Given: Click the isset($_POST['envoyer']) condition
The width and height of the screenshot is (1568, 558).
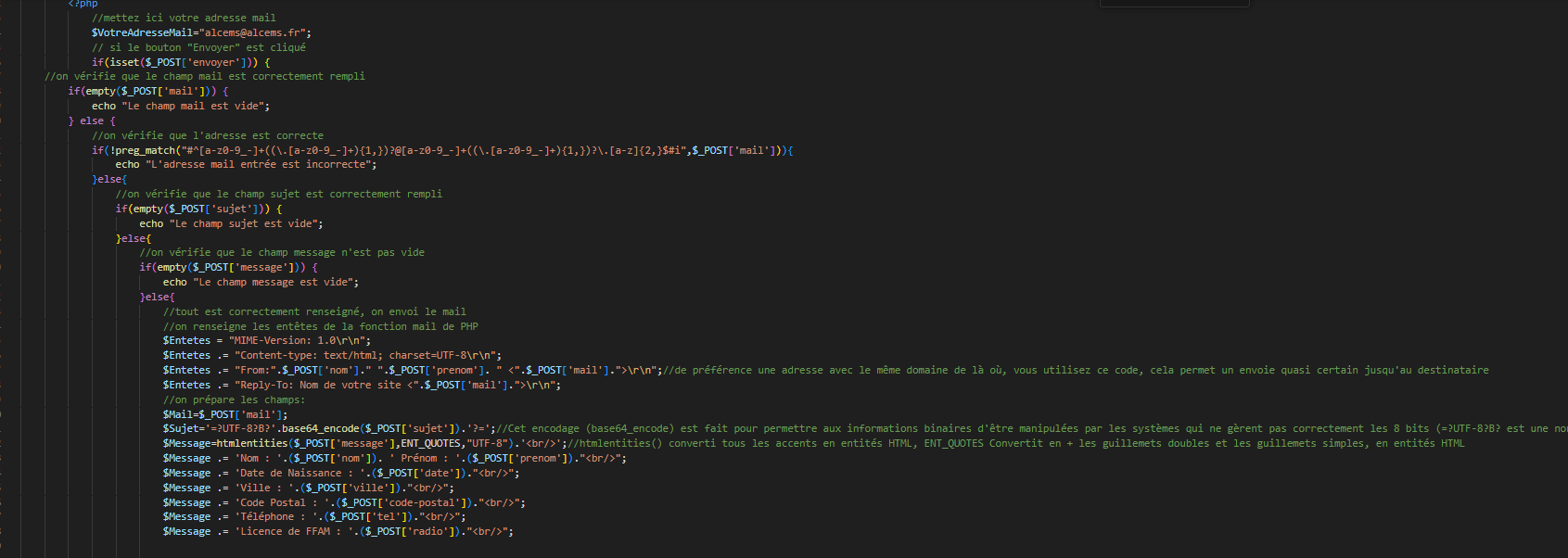Looking at the screenshot, I should (x=184, y=62).
